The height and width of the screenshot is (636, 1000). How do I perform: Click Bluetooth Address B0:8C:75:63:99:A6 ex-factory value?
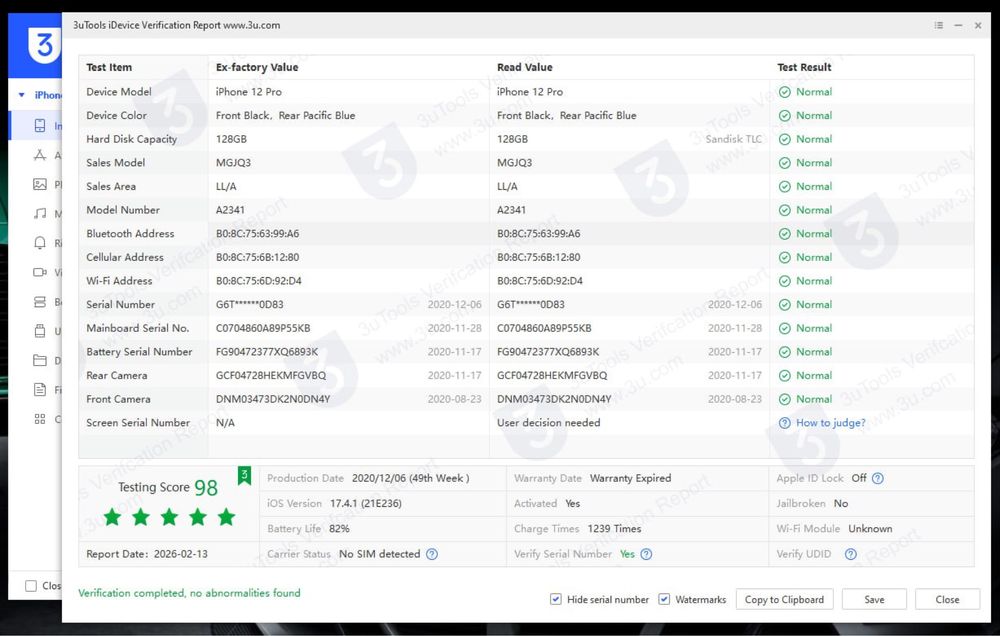258,234
